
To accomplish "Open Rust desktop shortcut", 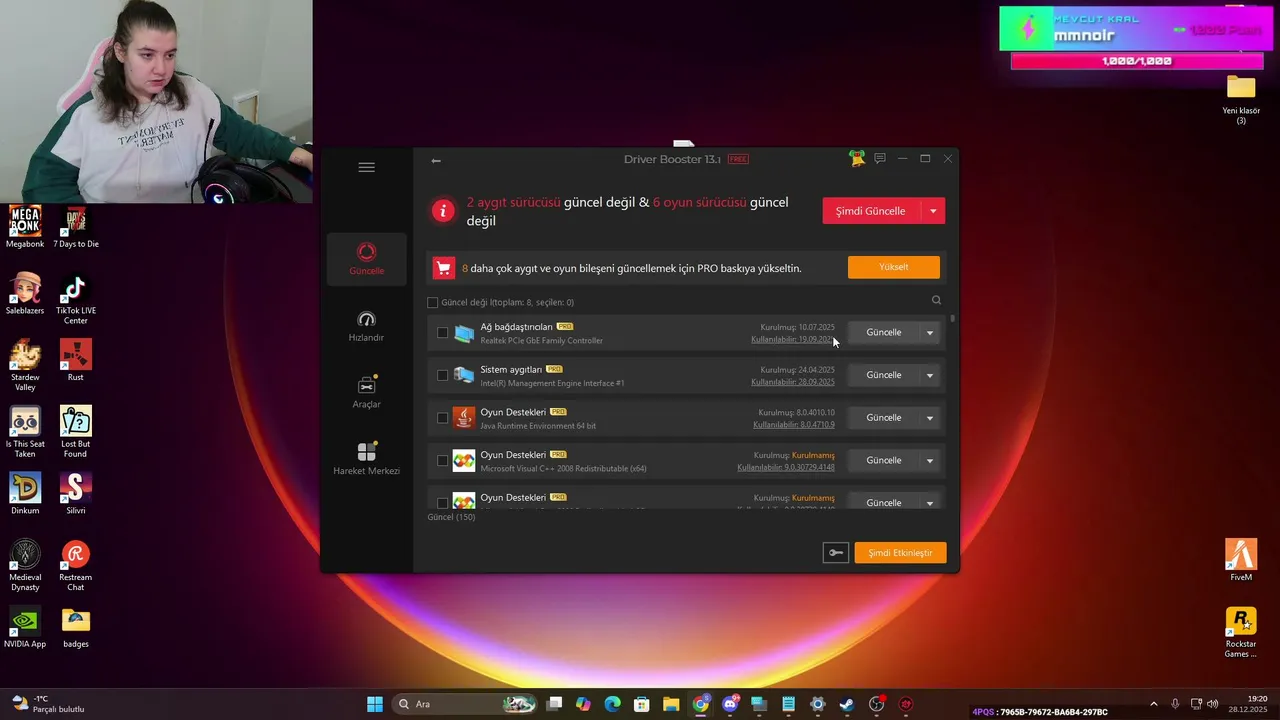I will [76, 361].
